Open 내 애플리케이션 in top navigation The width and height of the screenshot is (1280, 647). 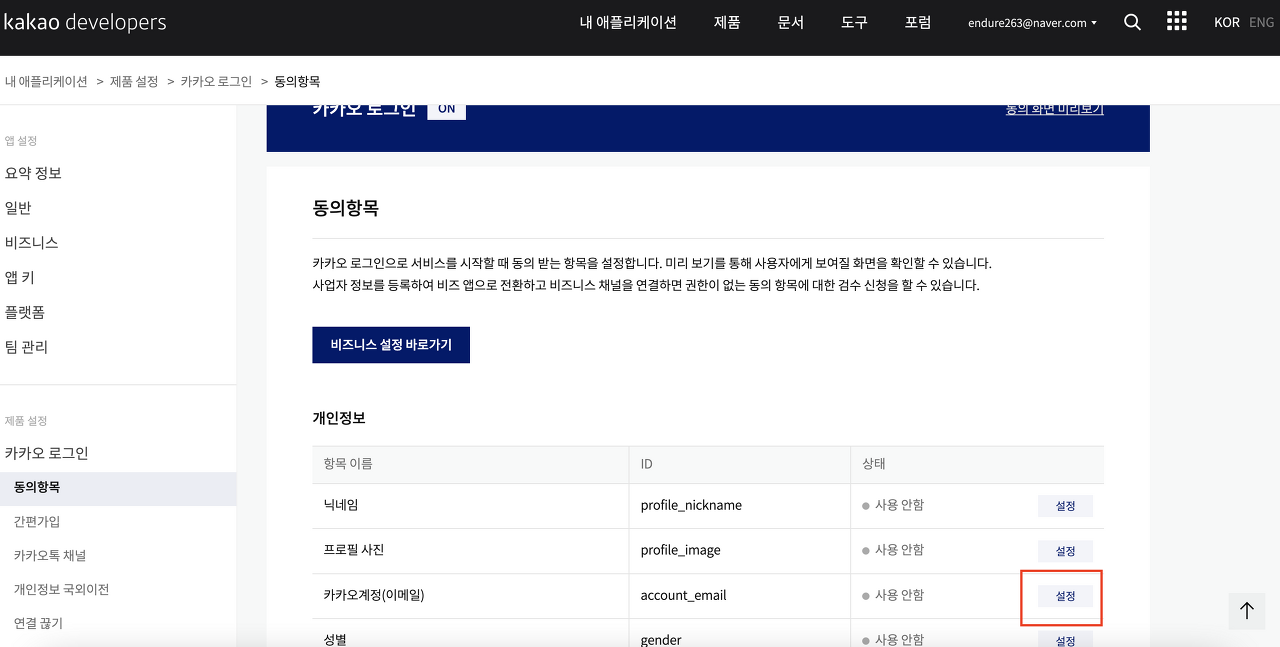[x=628, y=22]
